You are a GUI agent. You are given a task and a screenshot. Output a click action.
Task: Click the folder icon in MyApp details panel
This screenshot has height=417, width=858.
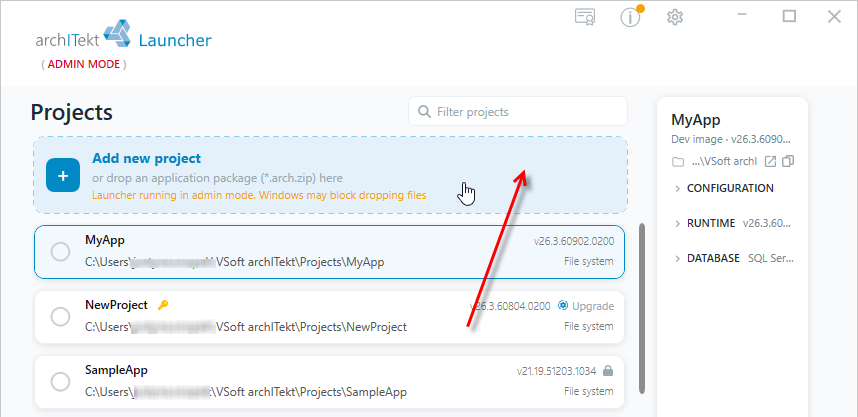tap(678, 162)
